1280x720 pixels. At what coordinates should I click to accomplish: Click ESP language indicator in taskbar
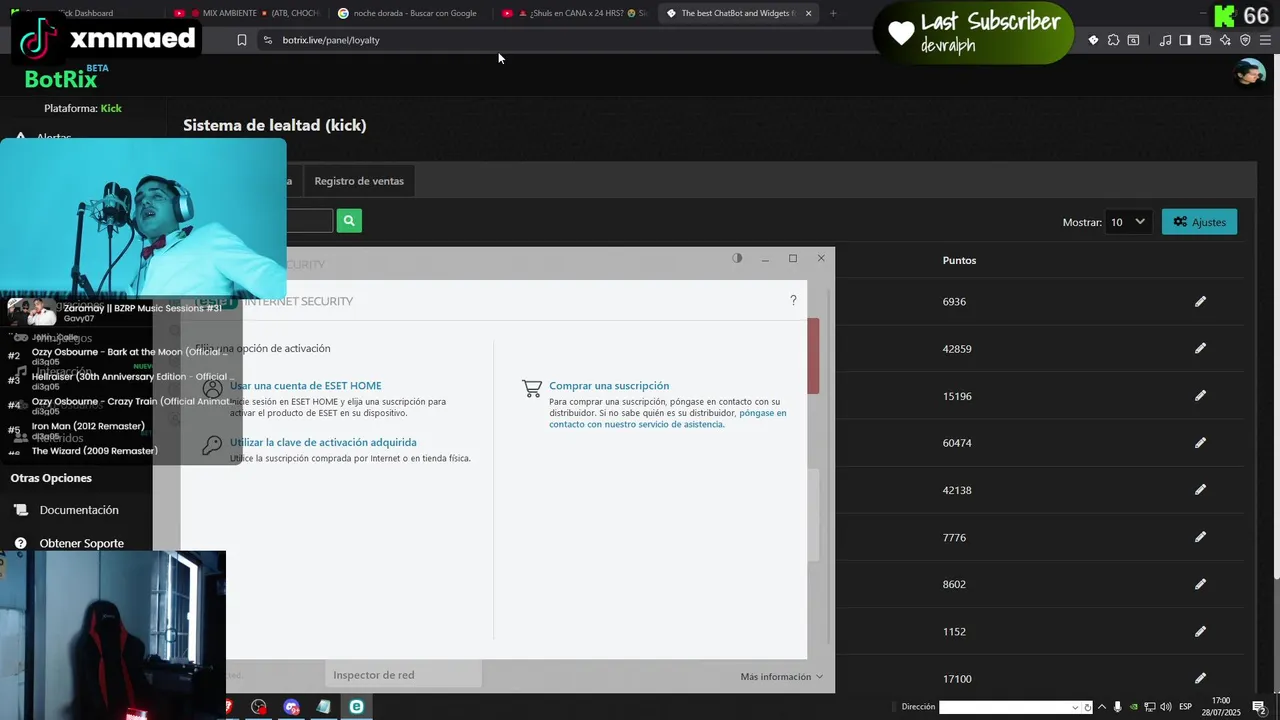1185,707
